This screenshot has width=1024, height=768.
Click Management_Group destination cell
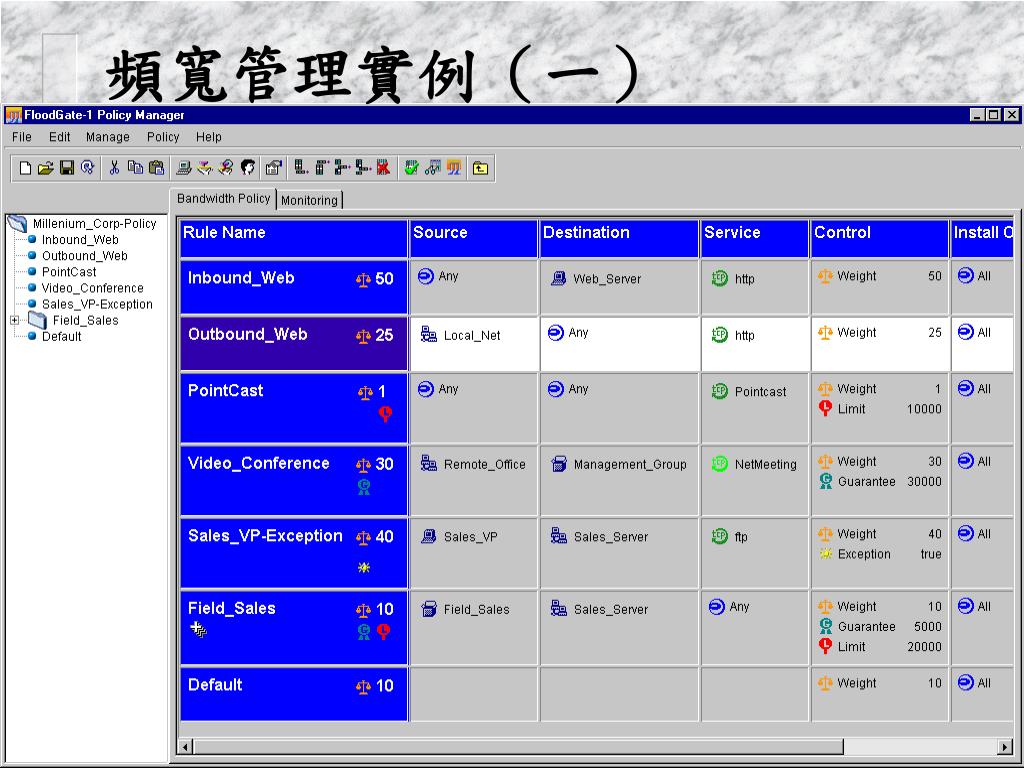point(619,481)
